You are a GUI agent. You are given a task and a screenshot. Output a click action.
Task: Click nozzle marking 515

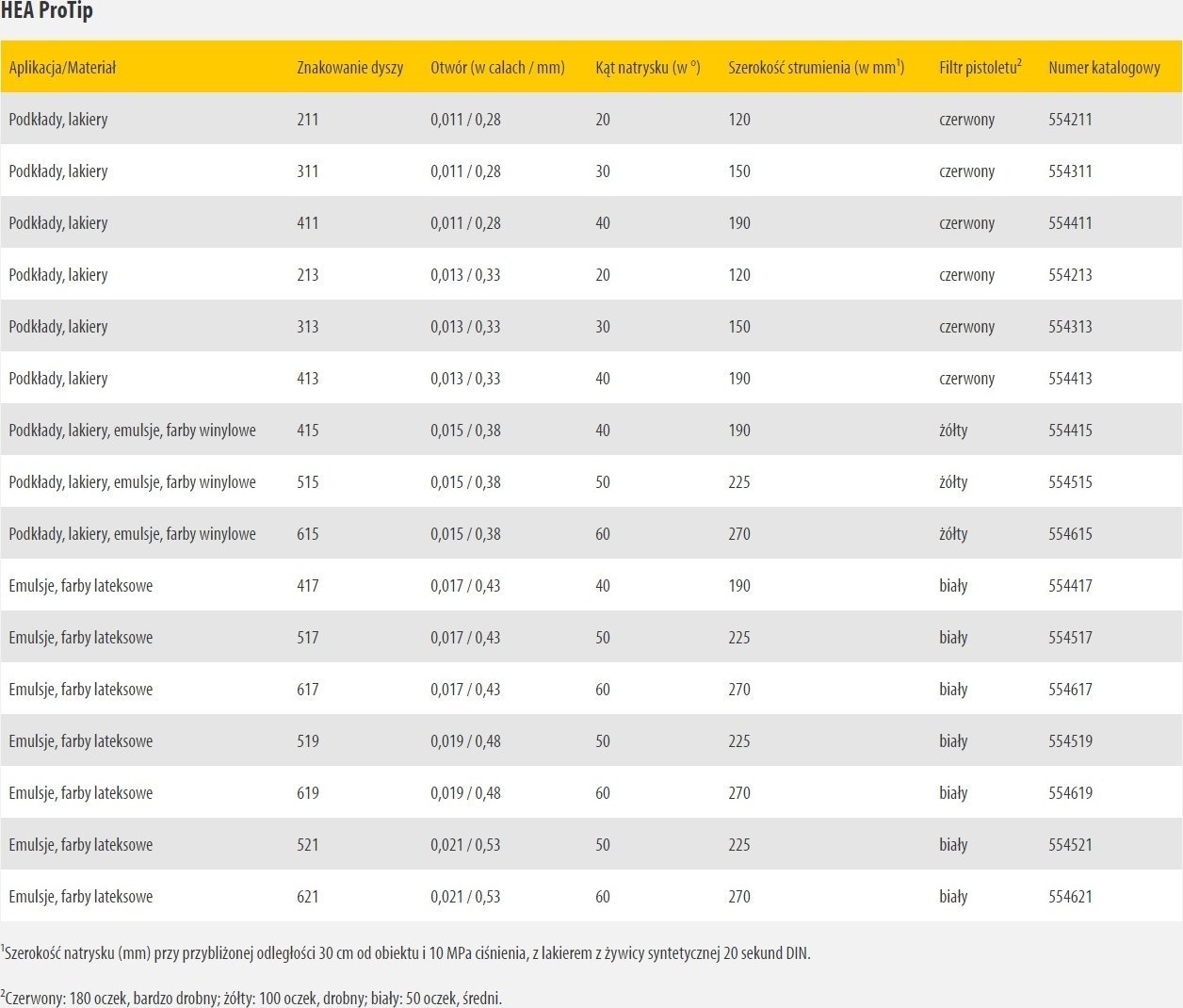tap(308, 482)
